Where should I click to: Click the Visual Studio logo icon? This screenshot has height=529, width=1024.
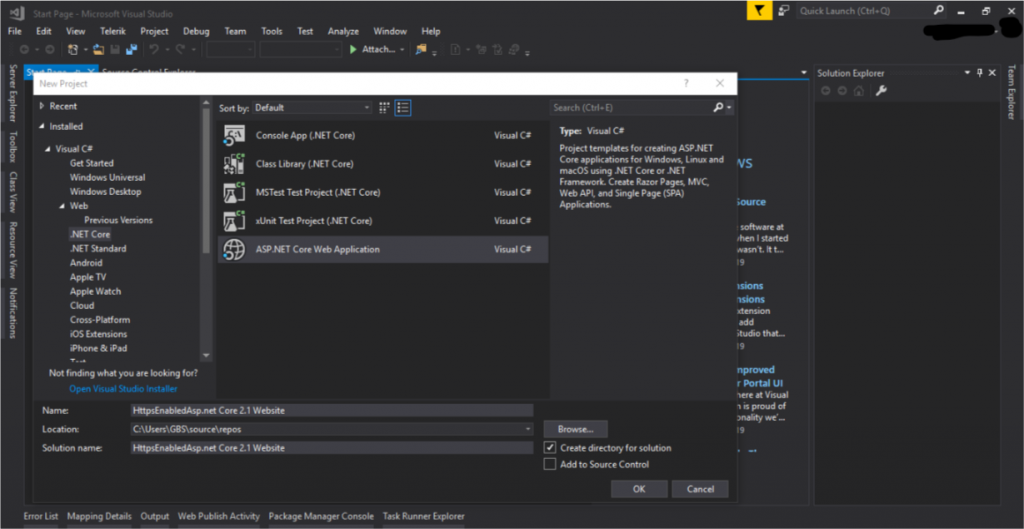click(18, 12)
